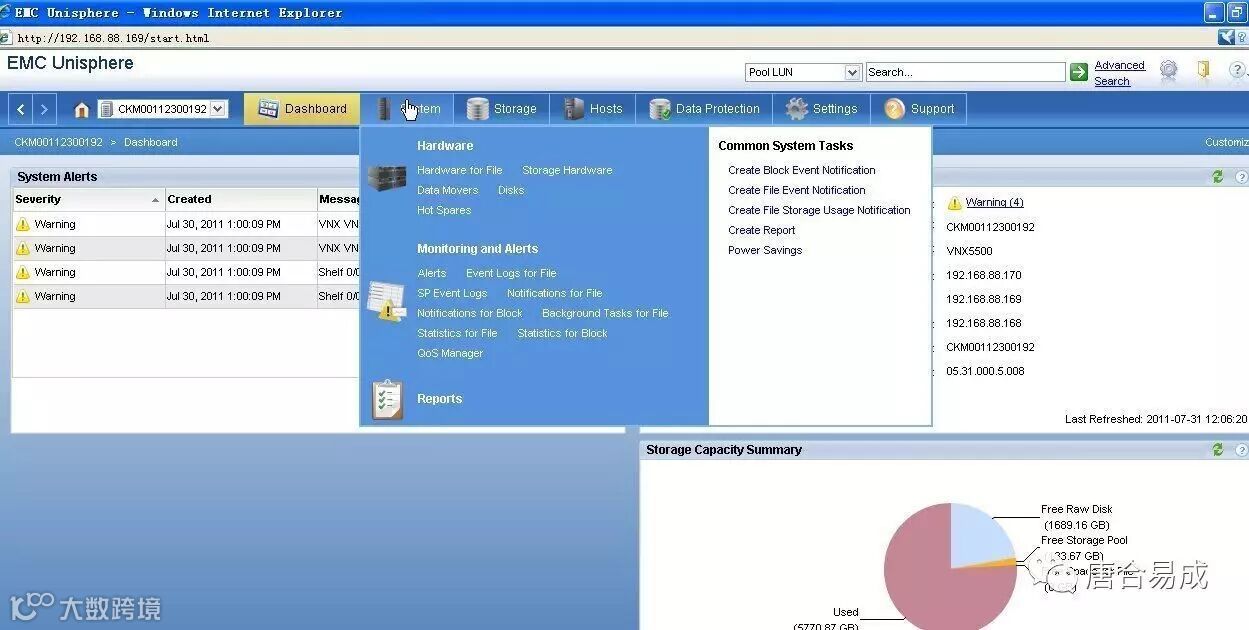Open Background Tasks for File

tap(605, 313)
